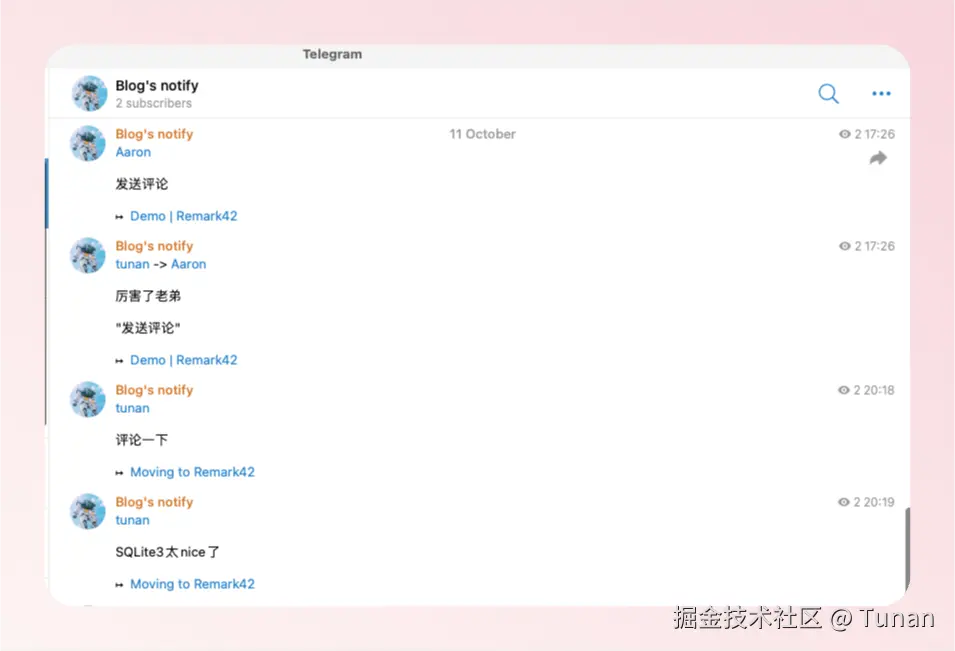Click Aaron name in tunan -> Aaron line
Image resolution: width=955 pixels, height=651 pixels.
pyautogui.click(x=188, y=264)
